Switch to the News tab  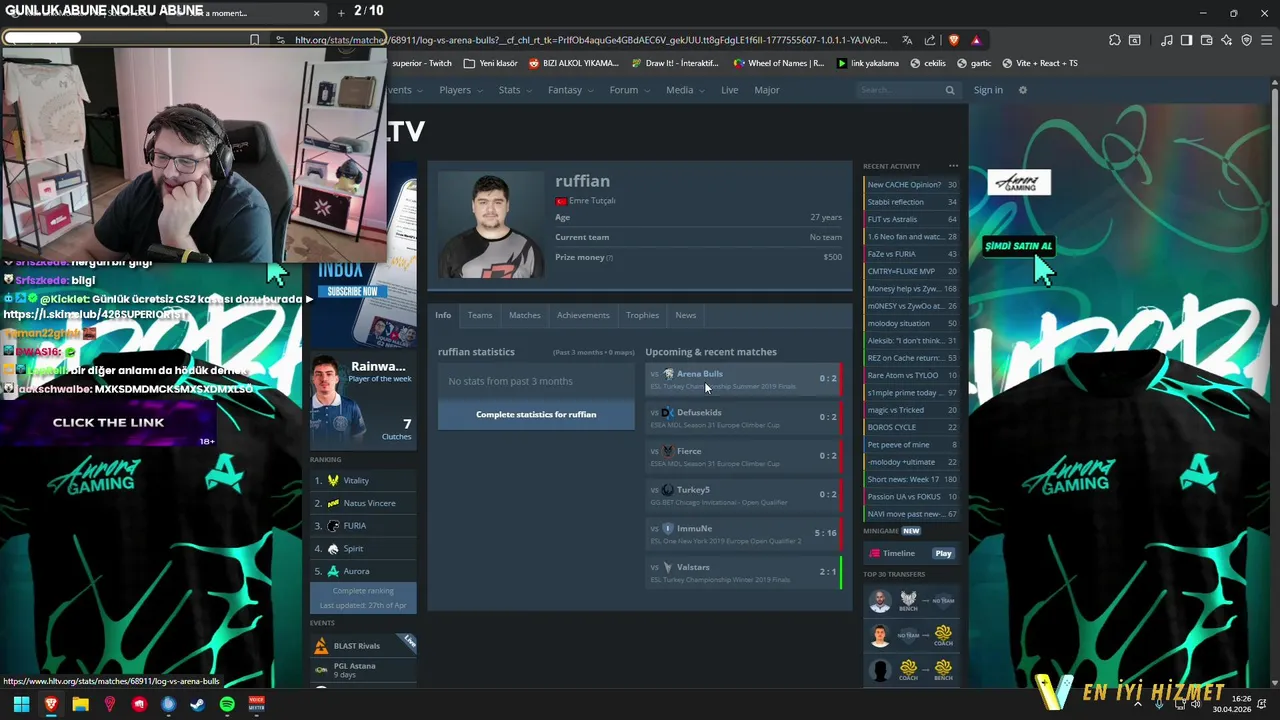click(x=685, y=315)
